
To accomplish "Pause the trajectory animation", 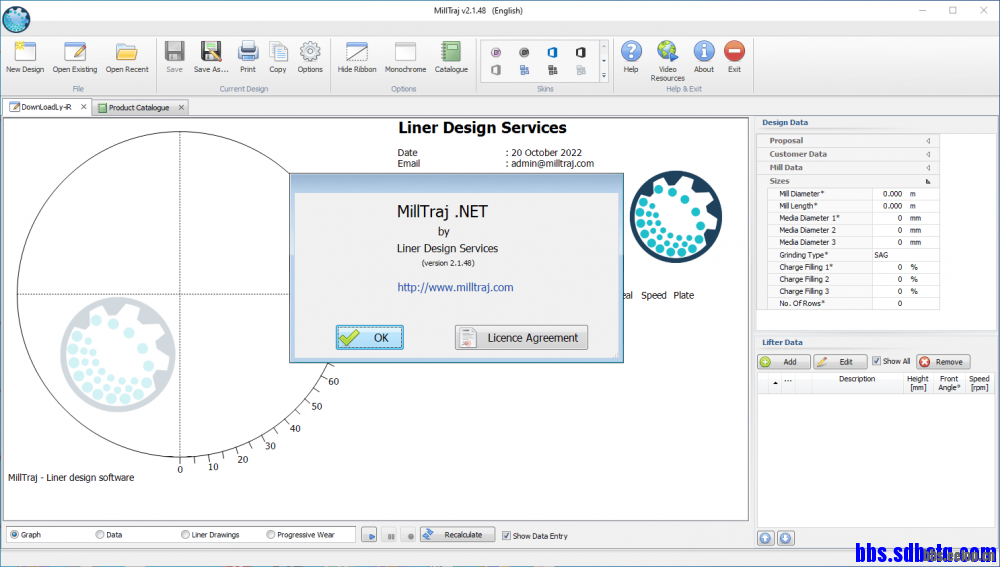I will (x=390, y=536).
